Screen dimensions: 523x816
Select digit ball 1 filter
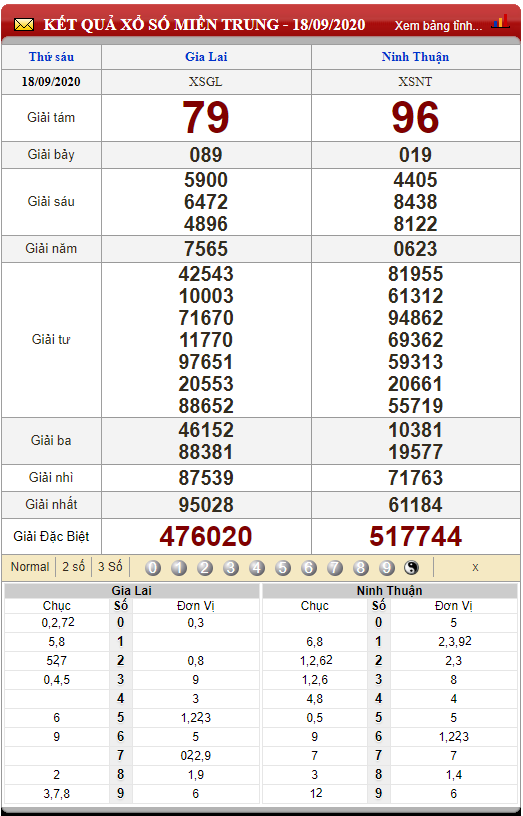(179, 568)
